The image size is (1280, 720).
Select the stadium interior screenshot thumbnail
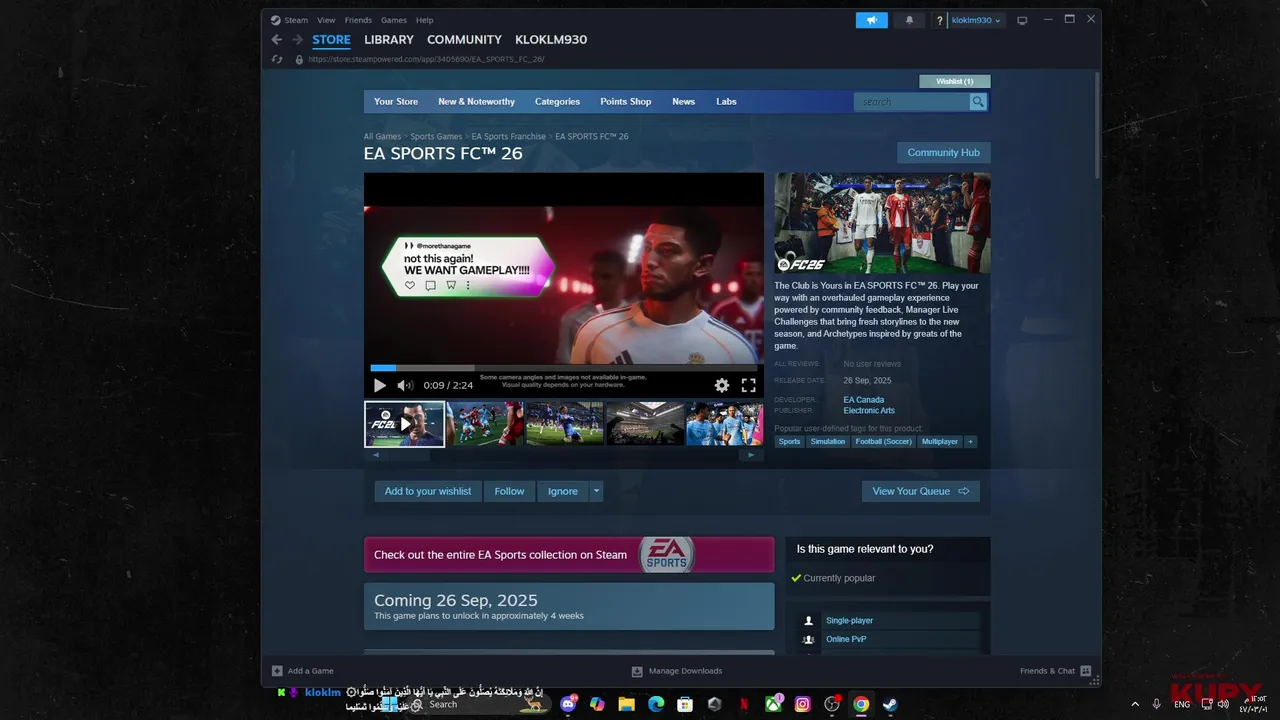tap(645, 424)
